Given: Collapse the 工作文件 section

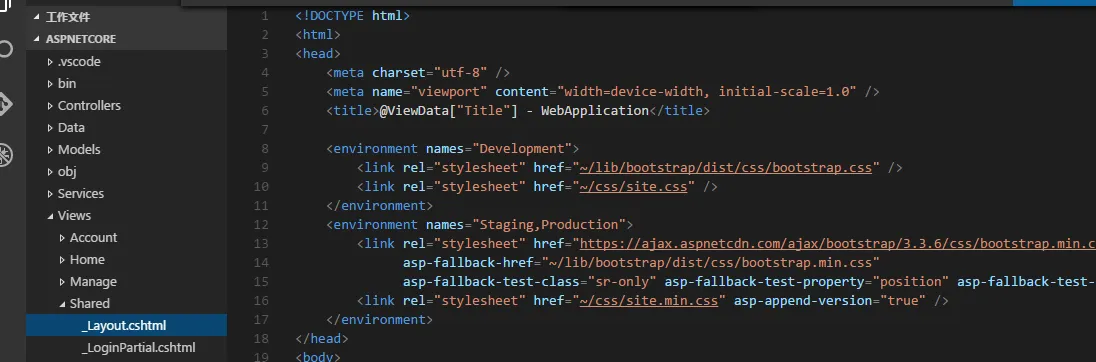Looking at the screenshot, I should 37,17.
